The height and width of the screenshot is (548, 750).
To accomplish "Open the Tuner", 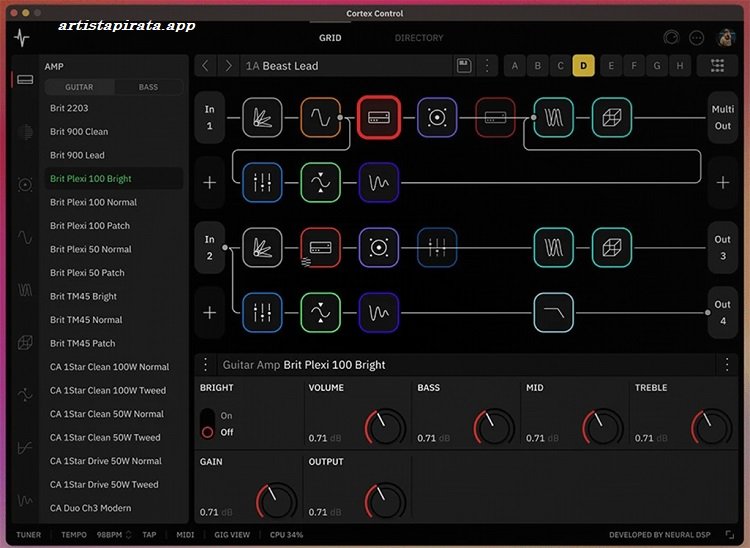I will click(29, 535).
